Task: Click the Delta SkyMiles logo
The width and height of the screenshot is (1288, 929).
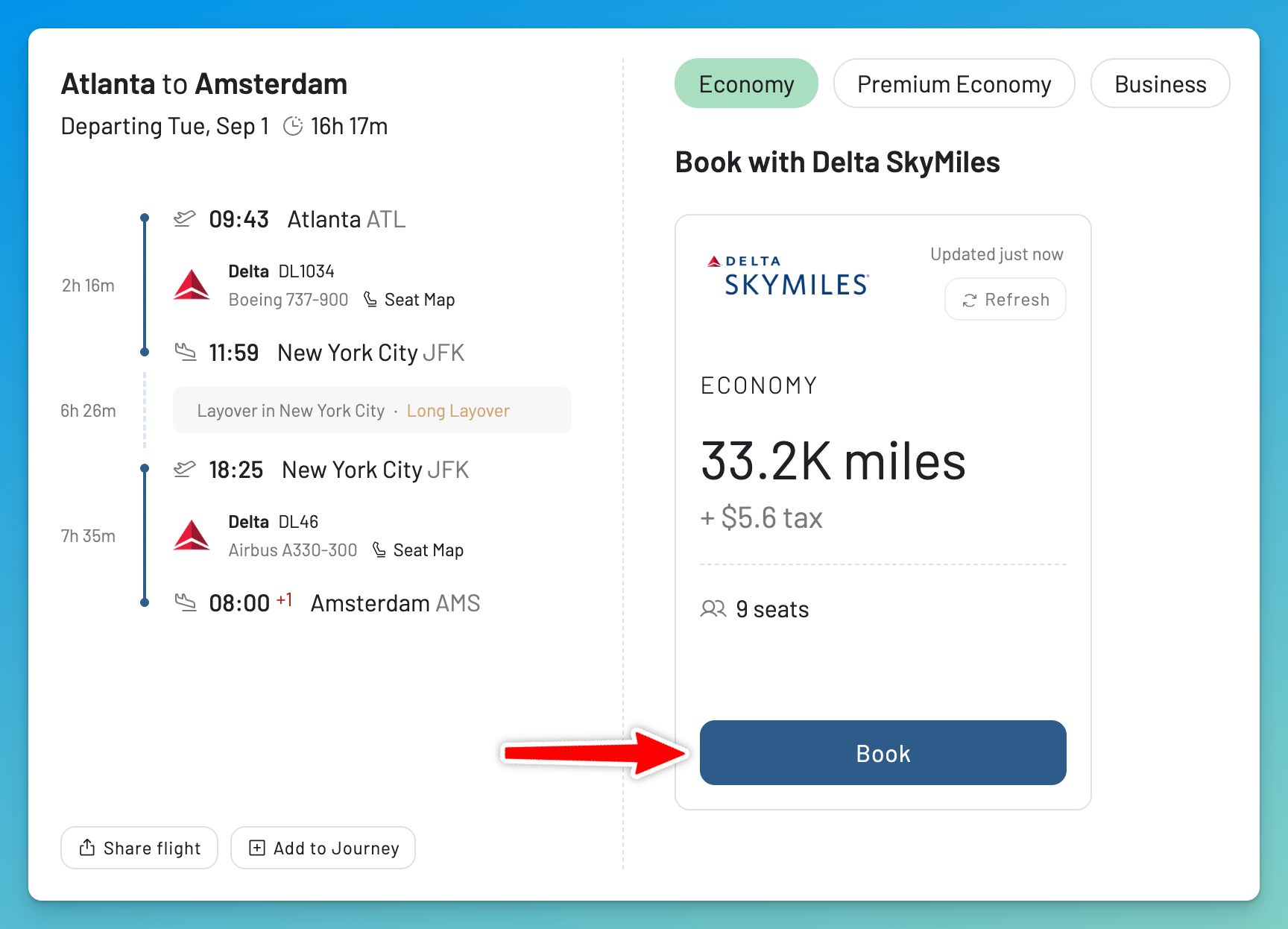Action: pyautogui.click(x=788, y=276)
